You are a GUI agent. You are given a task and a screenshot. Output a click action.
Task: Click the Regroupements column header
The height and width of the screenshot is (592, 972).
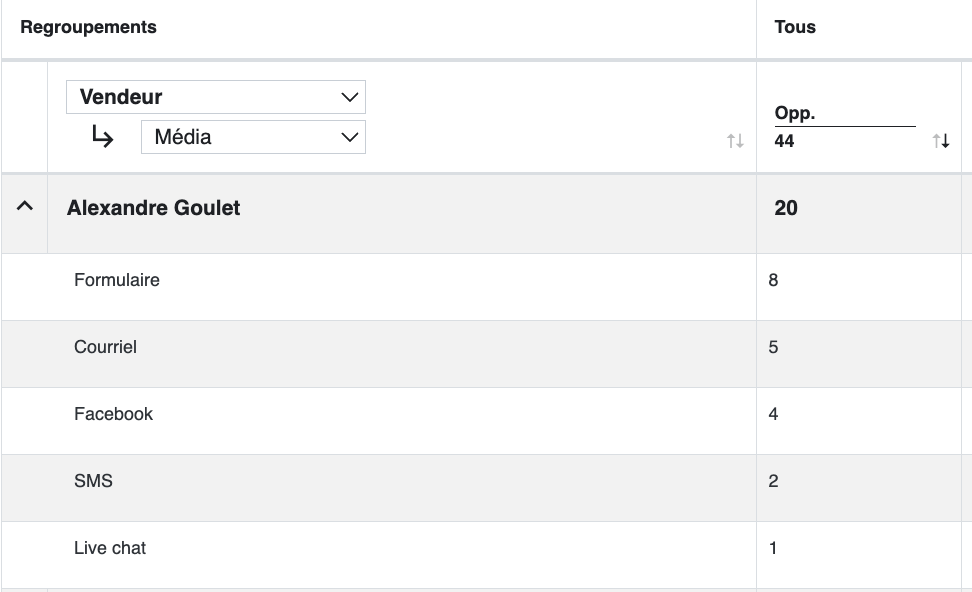coord(88,27)
